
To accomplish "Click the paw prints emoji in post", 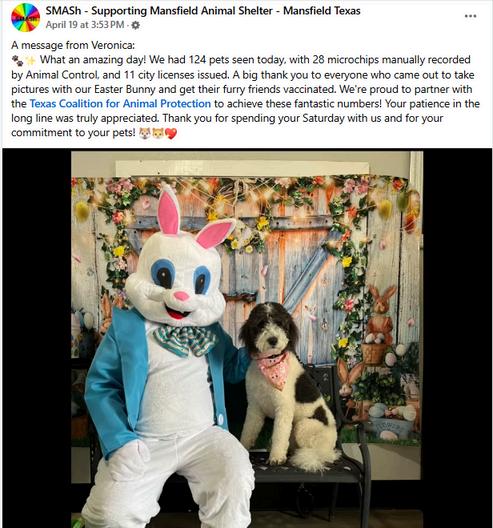I will [x=18, y=61].
